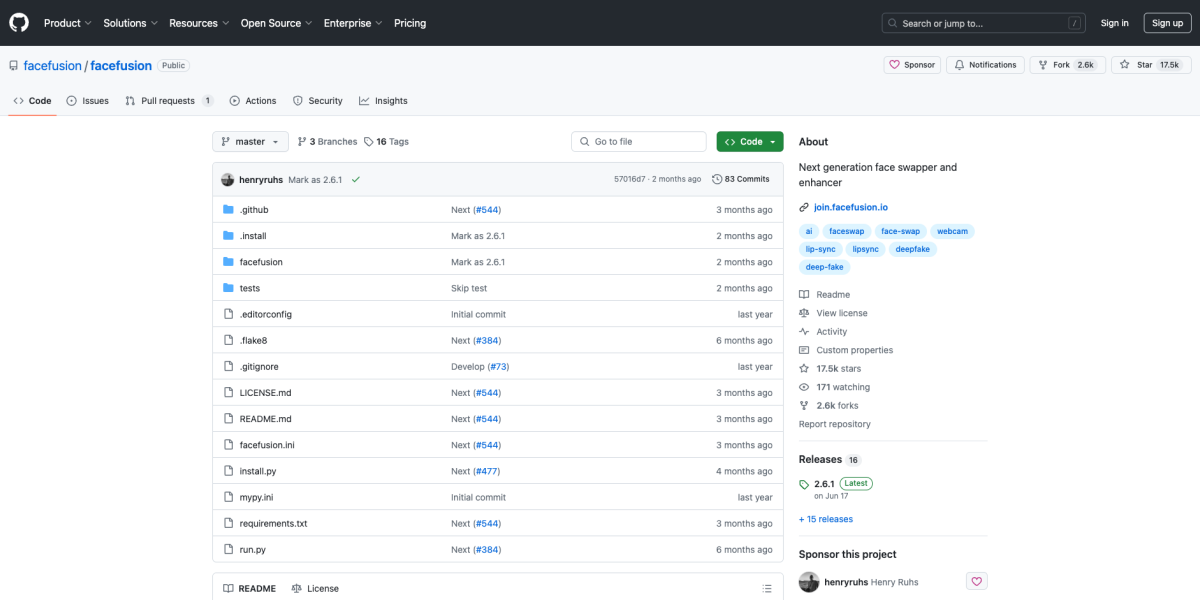1200x600 pixels.
Task: Click the commit history clock icon
Action: [x=717, y=179]
